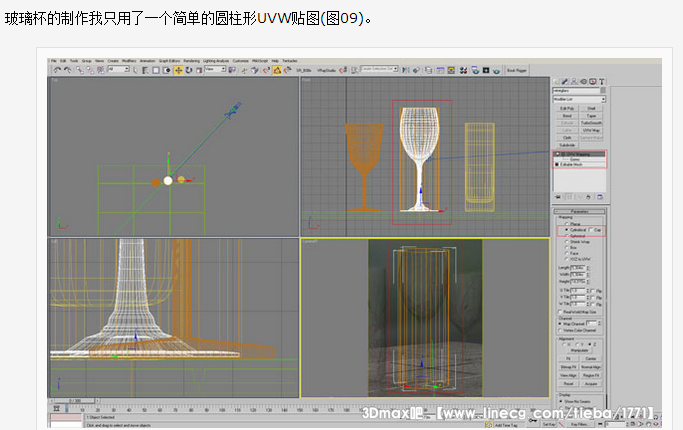This screenshot has width=683, height=430.
Task: Enable the Cap checkbox
Action: [591, 230]
